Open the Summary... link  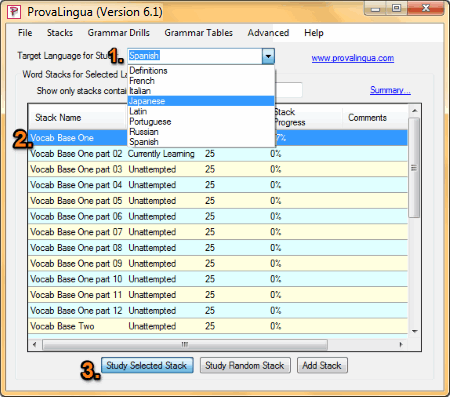[390, 90]
